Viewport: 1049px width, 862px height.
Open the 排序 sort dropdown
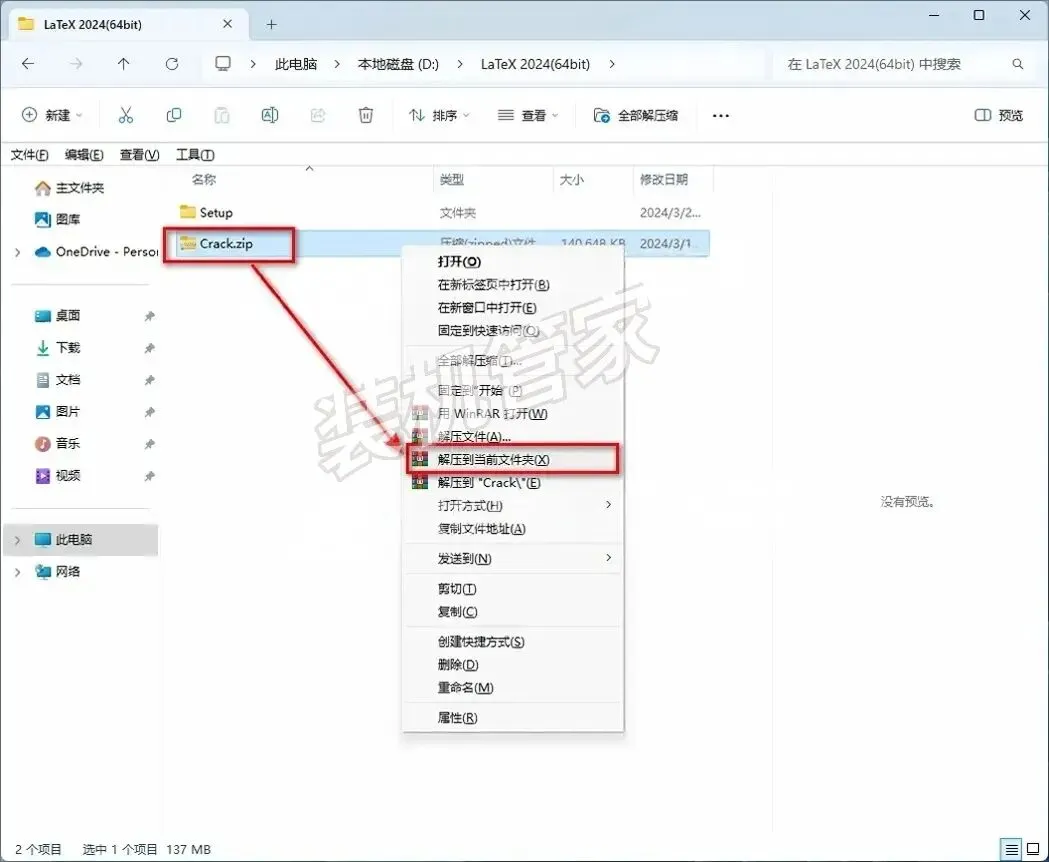(x=439, y=115)
